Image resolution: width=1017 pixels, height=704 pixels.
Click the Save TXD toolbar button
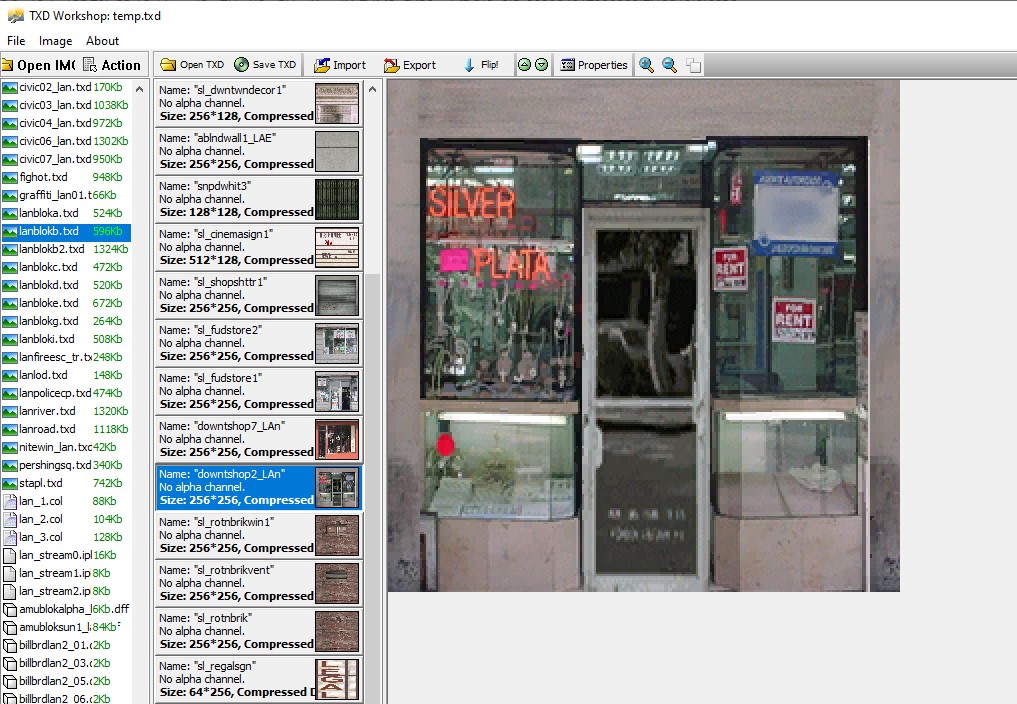[x=265, y=65]
